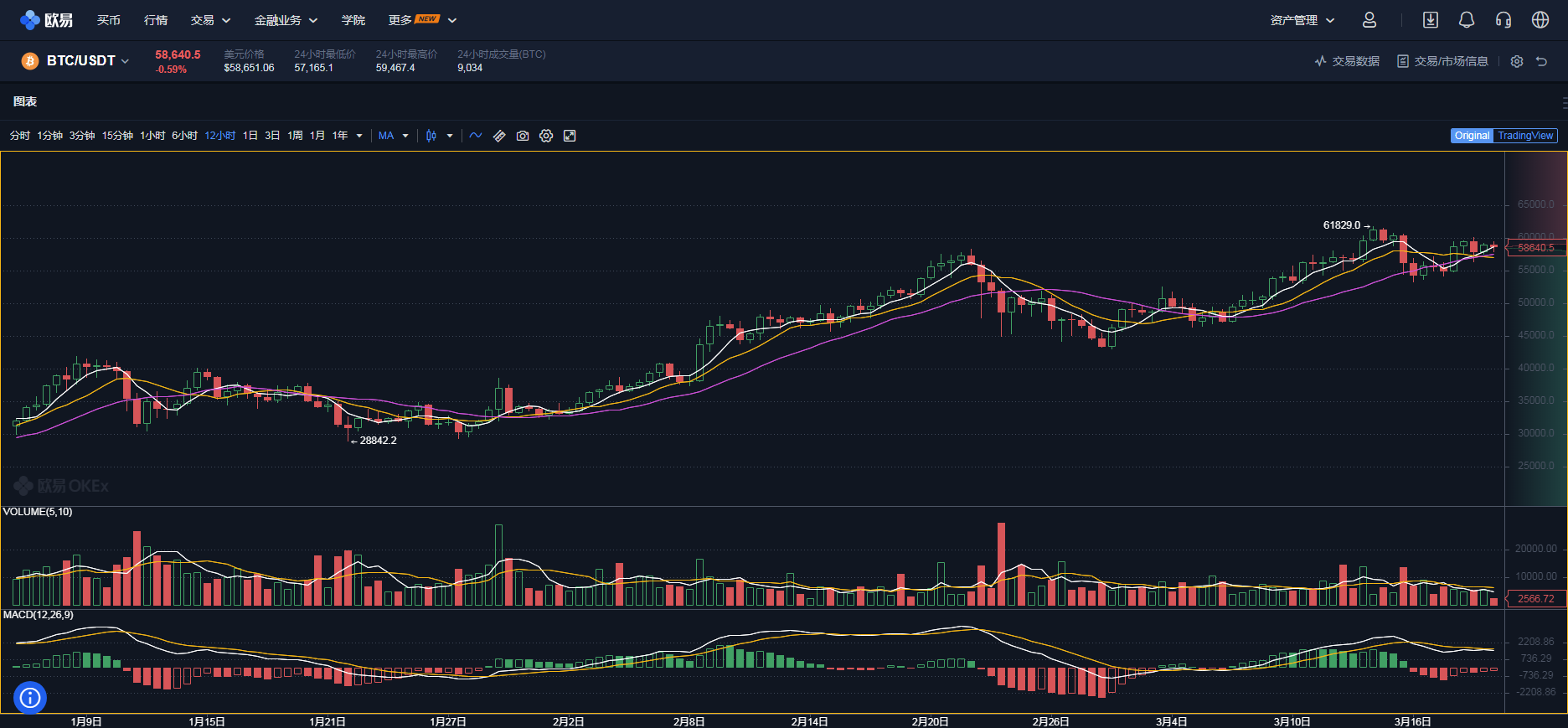Select the 3日 interval
Image resolution: width=1568 pixels, height=728 pixels.
click(272, 136)
